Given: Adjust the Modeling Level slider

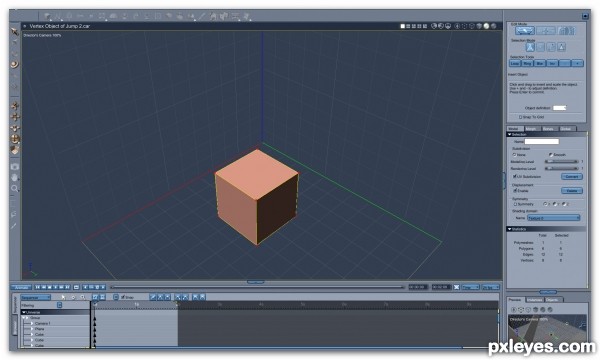Looking at the screenshot, I should 562,162.
